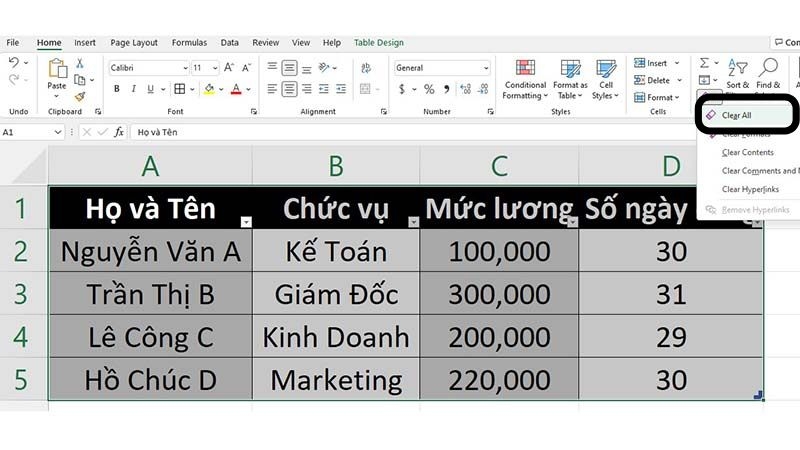
Task: Click the Decrease Indent icon
Action: tap(324, 89)
